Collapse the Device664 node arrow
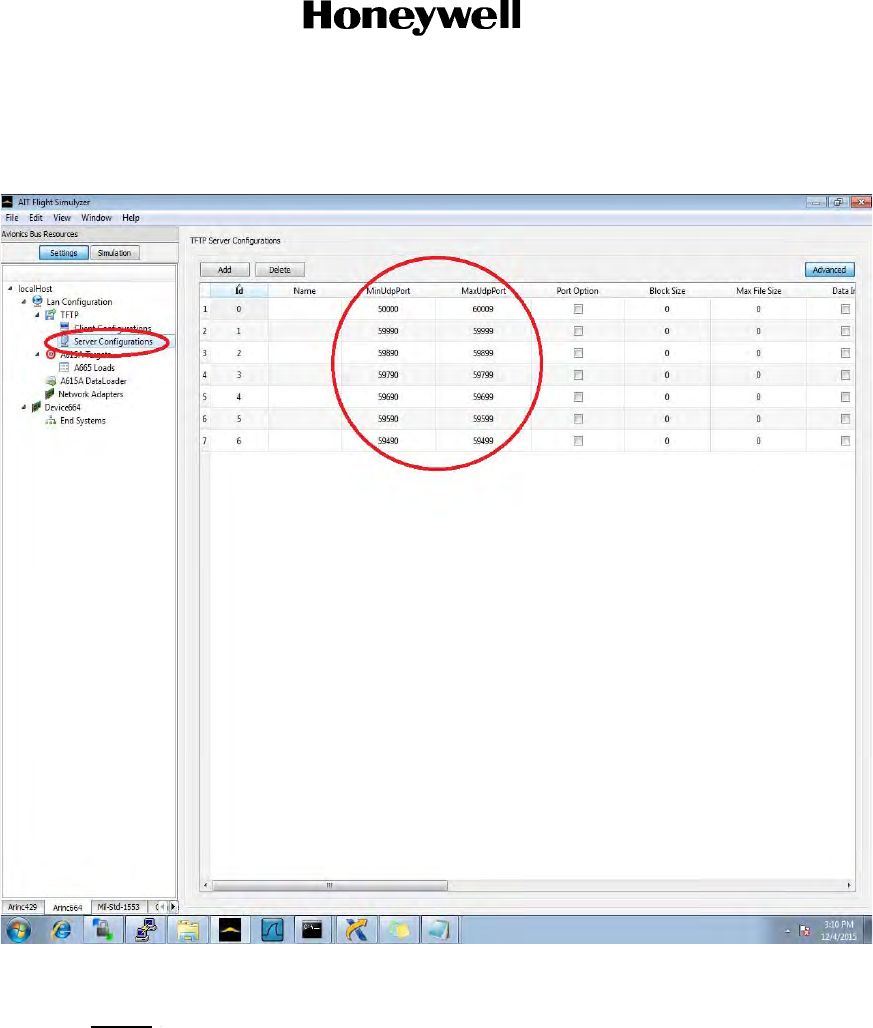 [24, 407]
